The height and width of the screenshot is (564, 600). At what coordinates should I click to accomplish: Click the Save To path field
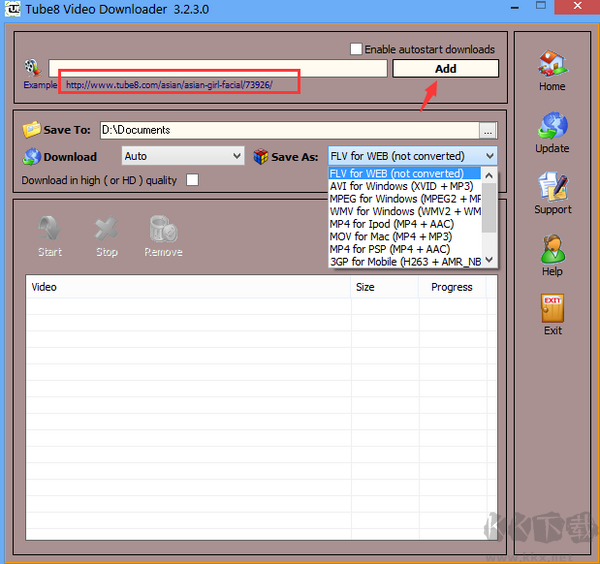click(290, 130)
